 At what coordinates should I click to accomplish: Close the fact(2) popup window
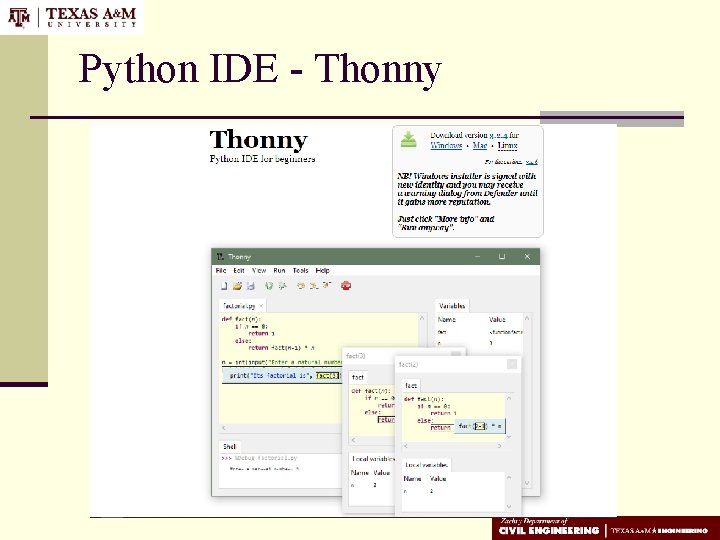tap(512, 364)
